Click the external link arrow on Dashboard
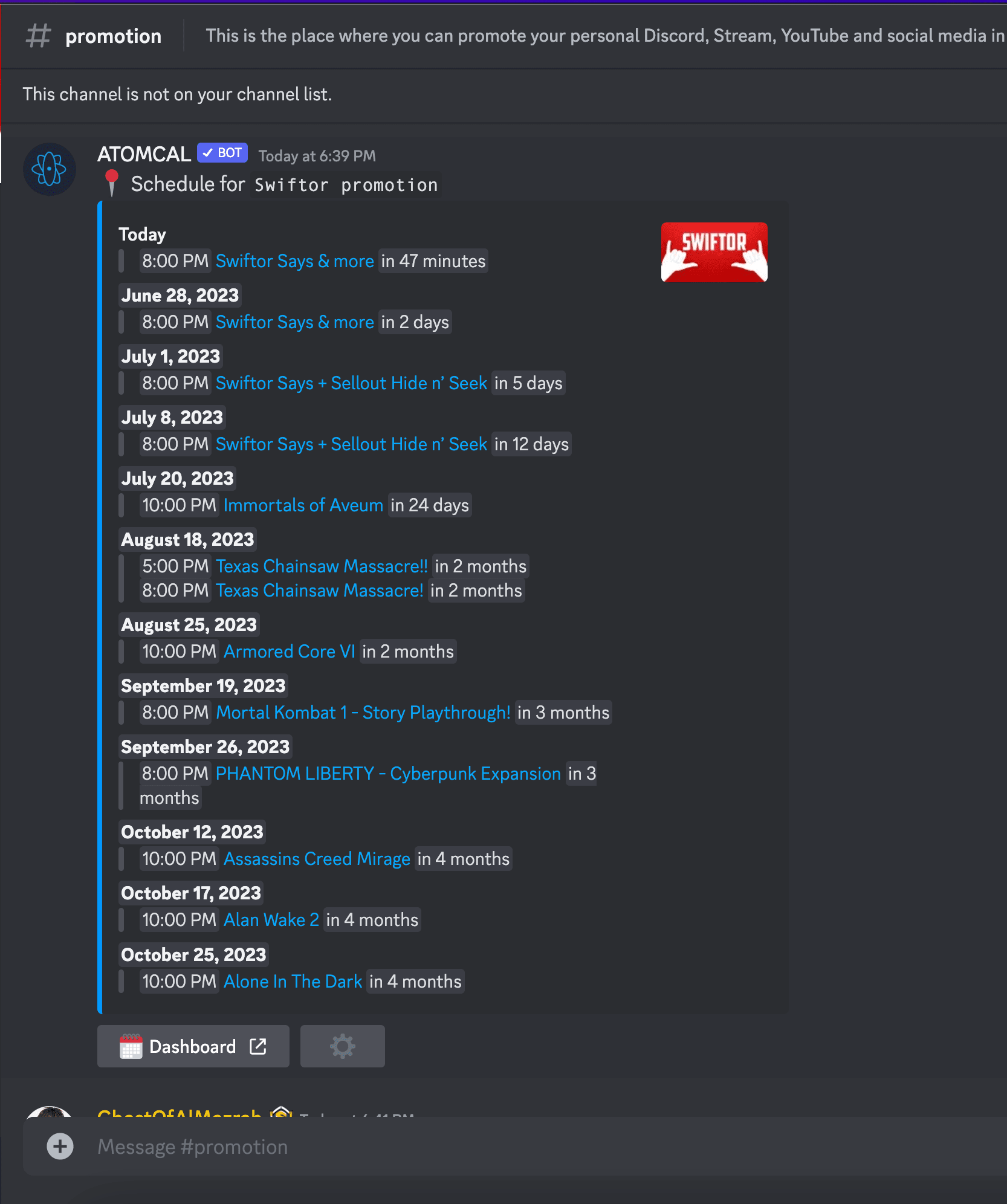The image size is (1007, 1204). (x=258, y=1046)
